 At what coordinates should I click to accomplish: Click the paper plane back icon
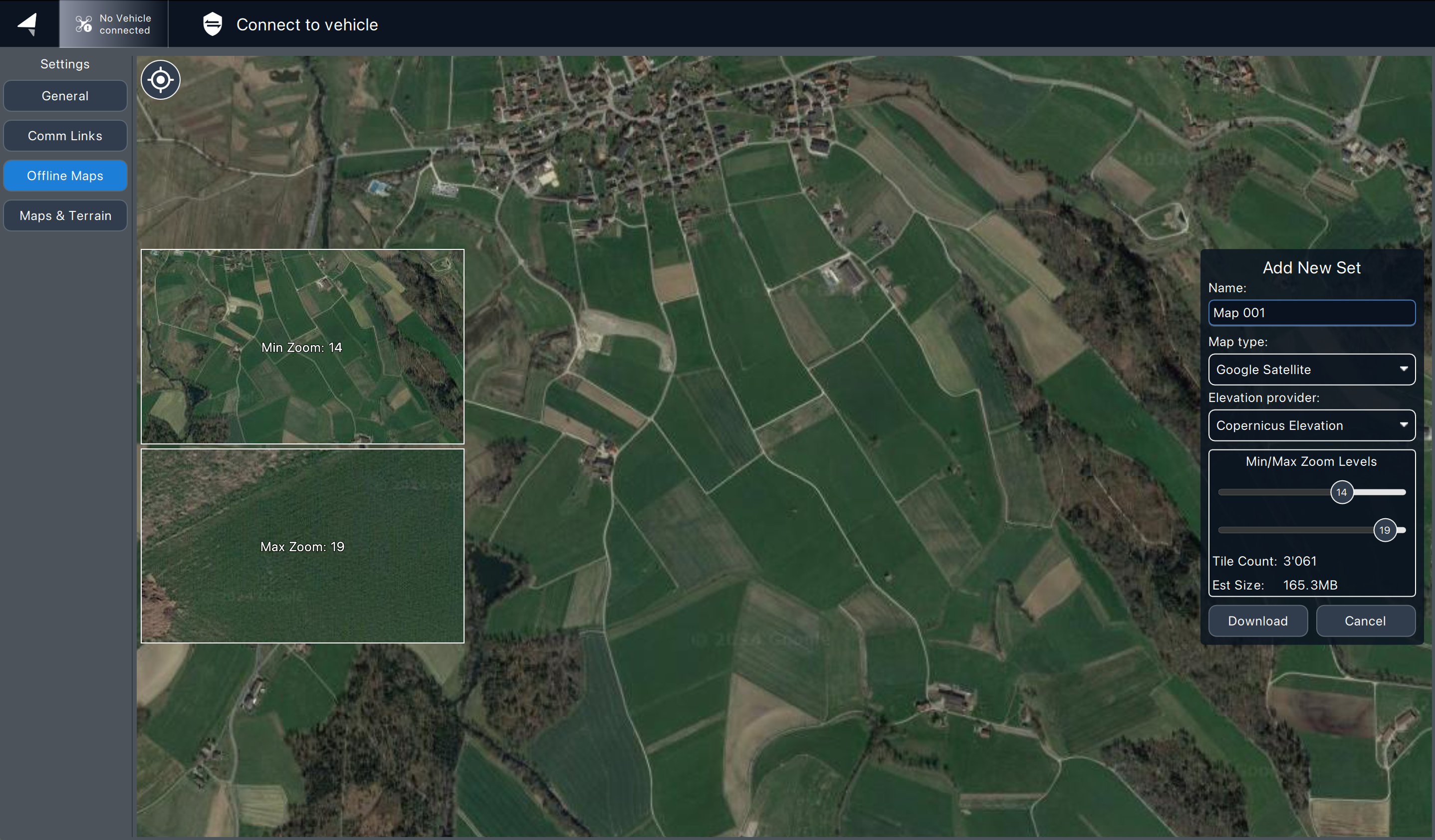(x=27, y=24)
